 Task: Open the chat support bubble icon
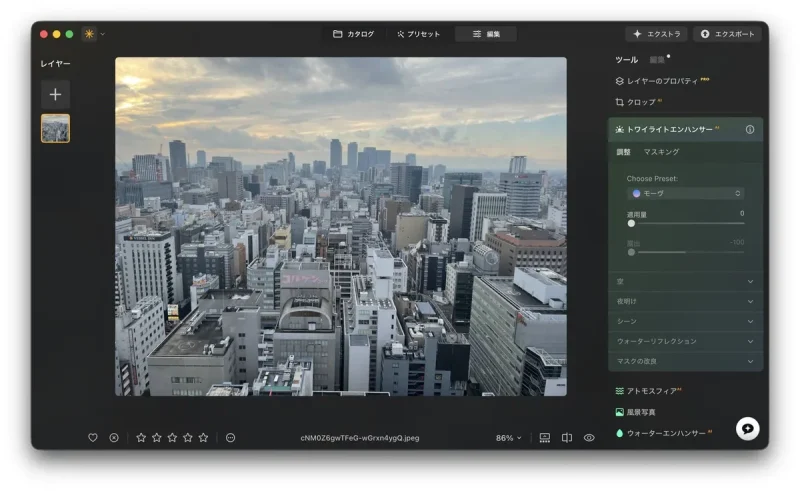click(747, 428)
